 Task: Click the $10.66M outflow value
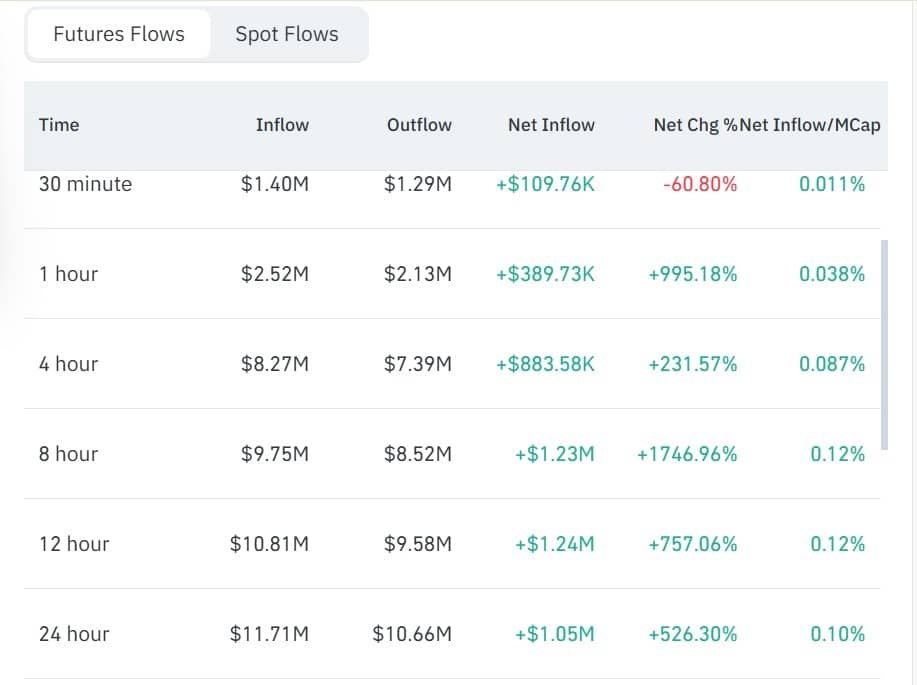click(412, 634)
